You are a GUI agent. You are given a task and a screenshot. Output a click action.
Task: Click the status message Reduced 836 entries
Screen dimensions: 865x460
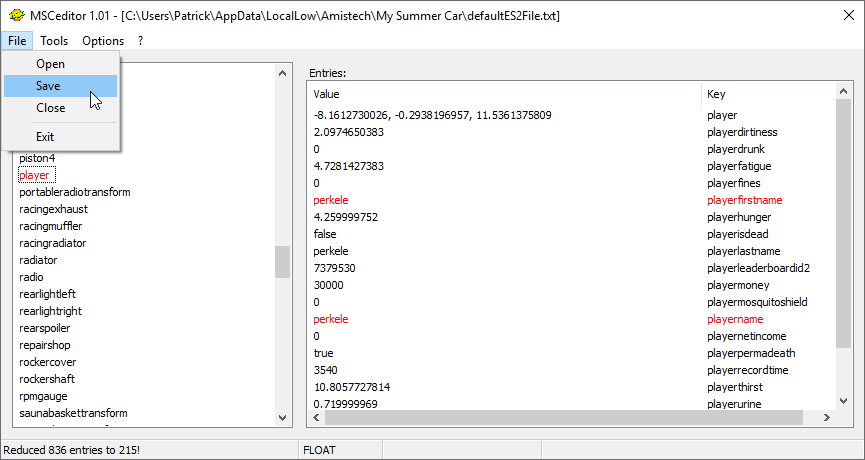click(x=72, y=451)
